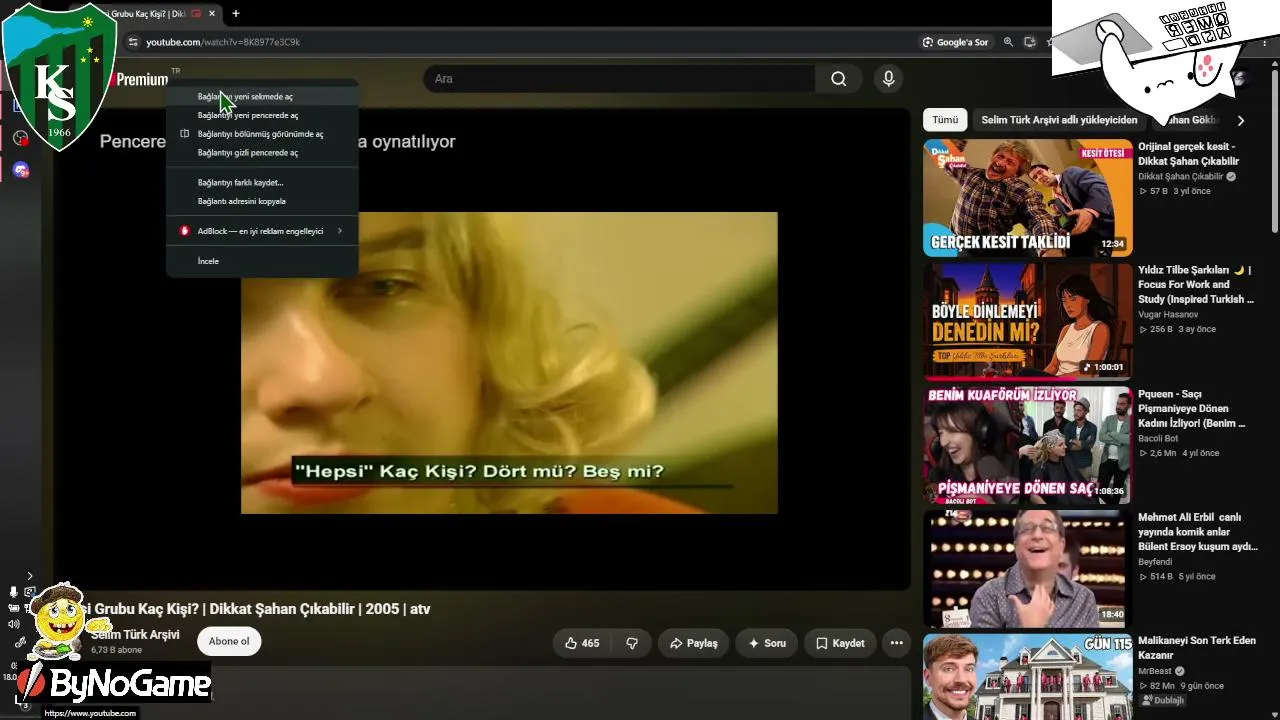
Task: Click the 'GERÇEK KESİT TAKLİDİ' video thumbnail
Action: click(x=1028, y=197)
